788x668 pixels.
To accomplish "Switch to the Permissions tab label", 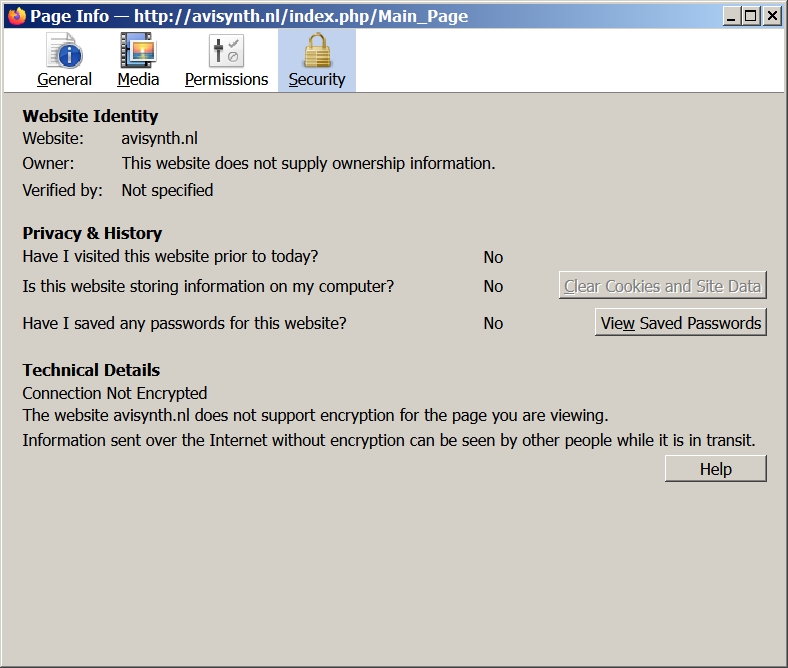I will tap(226, 79).
